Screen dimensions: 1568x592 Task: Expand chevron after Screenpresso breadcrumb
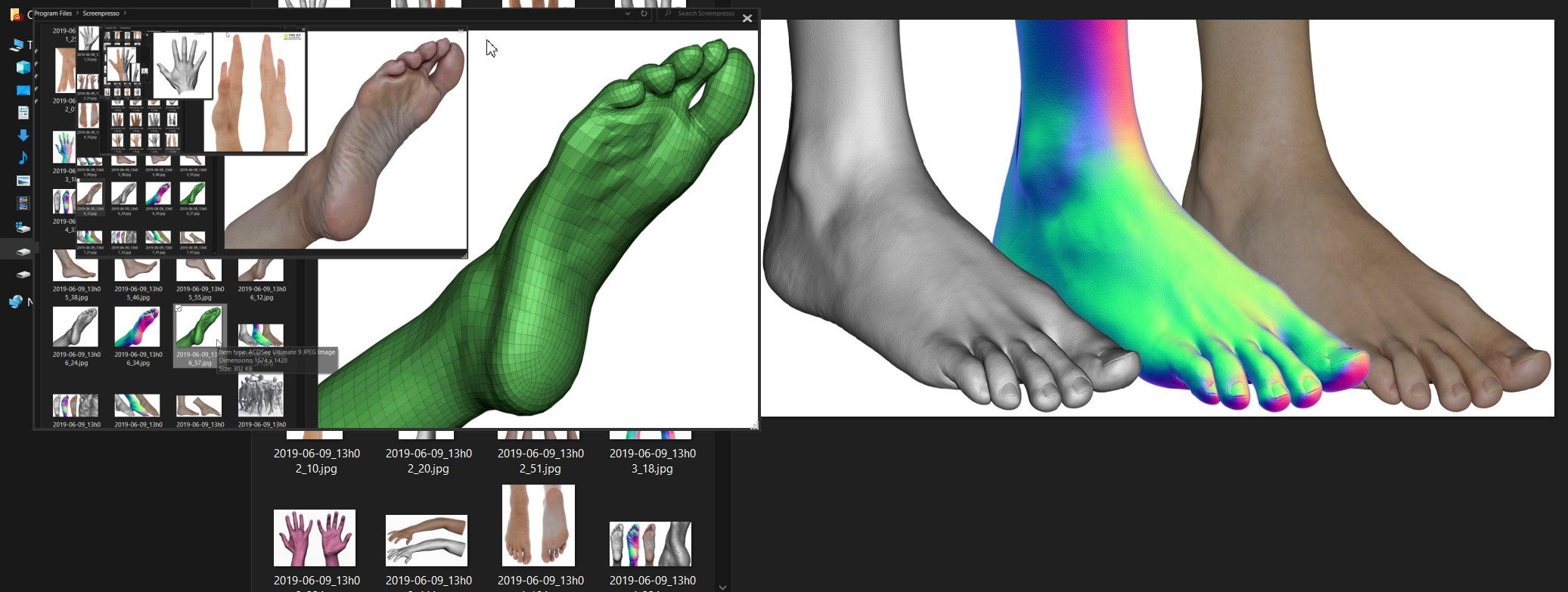point(125,14)
